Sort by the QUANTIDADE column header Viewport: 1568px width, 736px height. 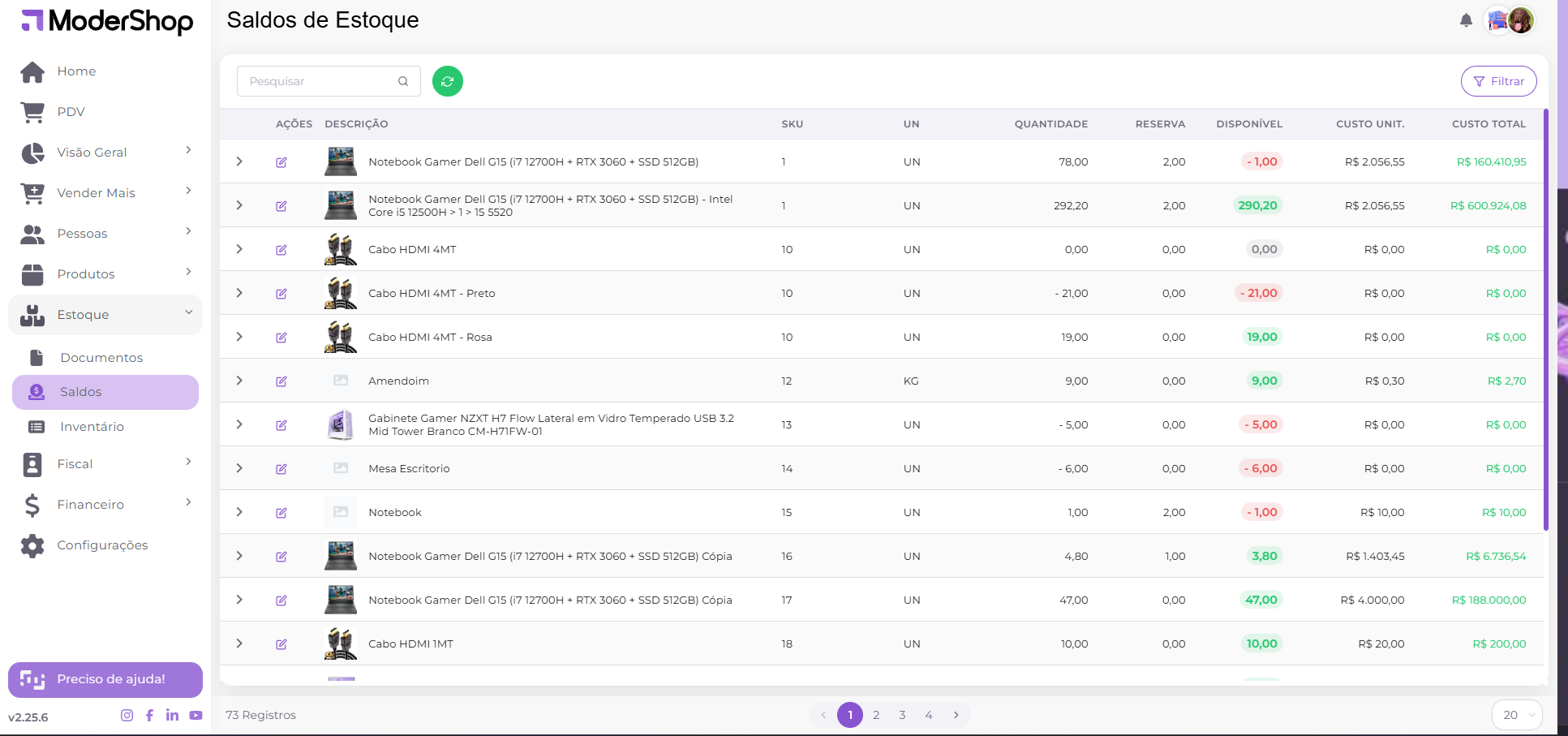point(1051,124)
